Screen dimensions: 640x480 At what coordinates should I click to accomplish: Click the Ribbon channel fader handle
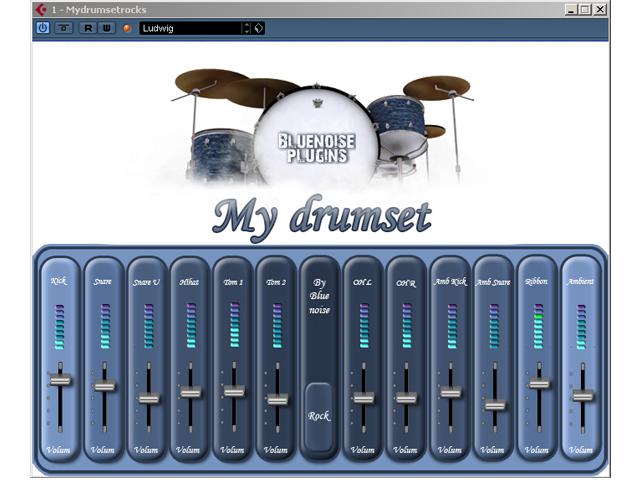539,383
